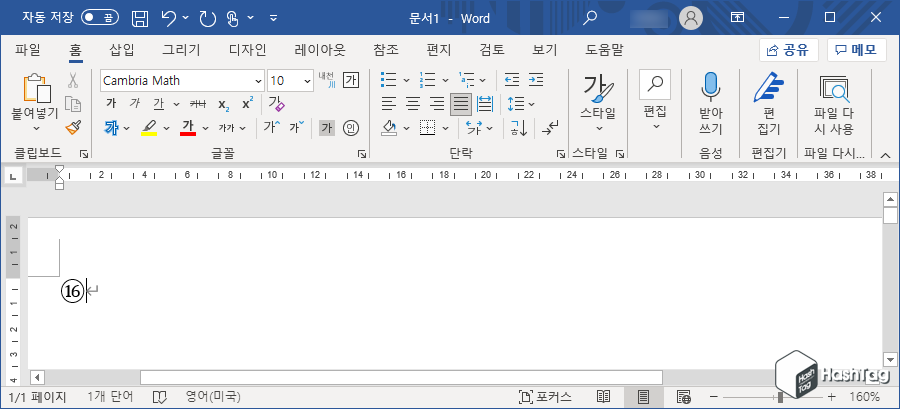Switch to the 삽입 tab
The image size is (900, 409).
121,50
